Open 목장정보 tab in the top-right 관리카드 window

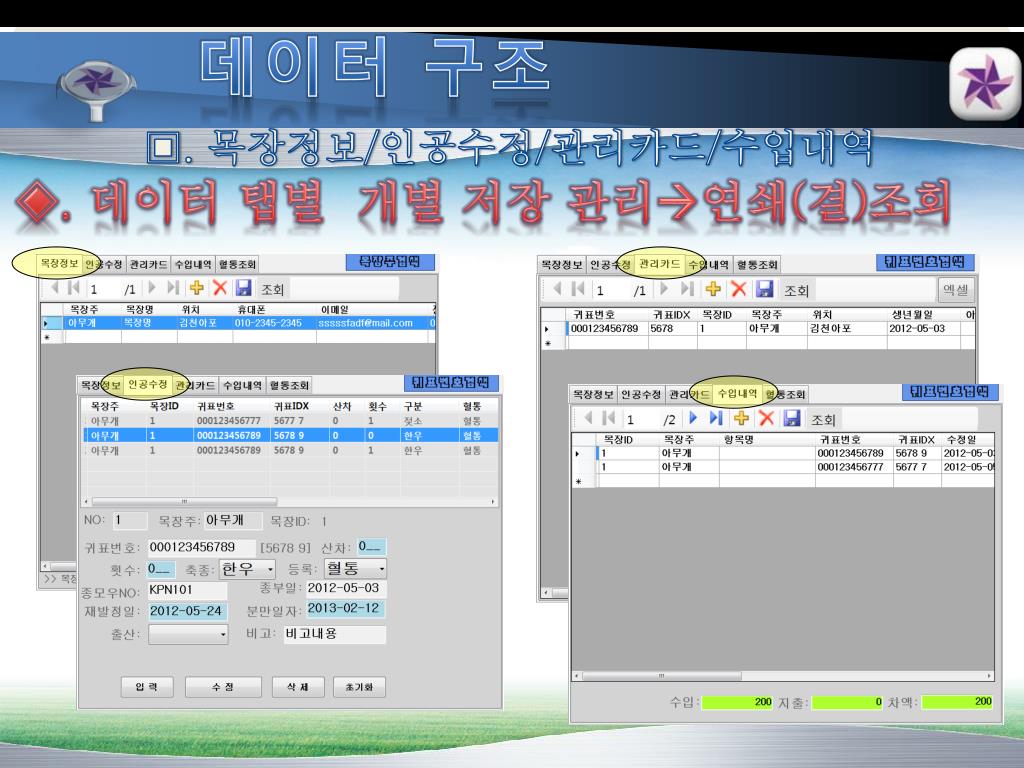point(562,264)
